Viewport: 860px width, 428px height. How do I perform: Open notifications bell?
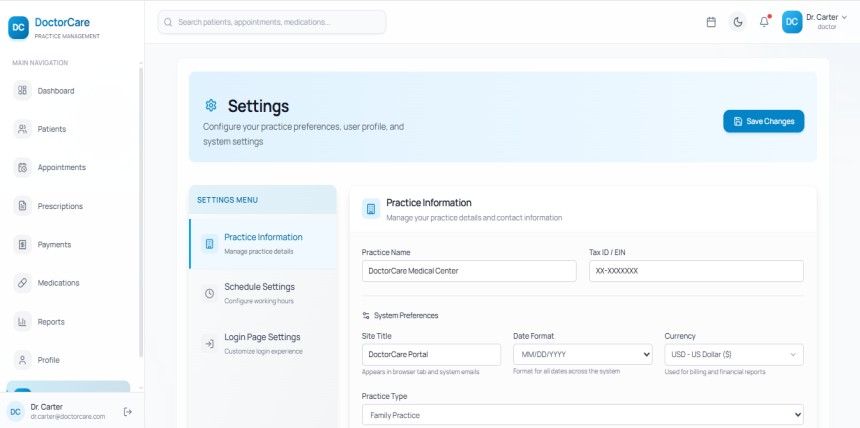[x=764, y=22]
